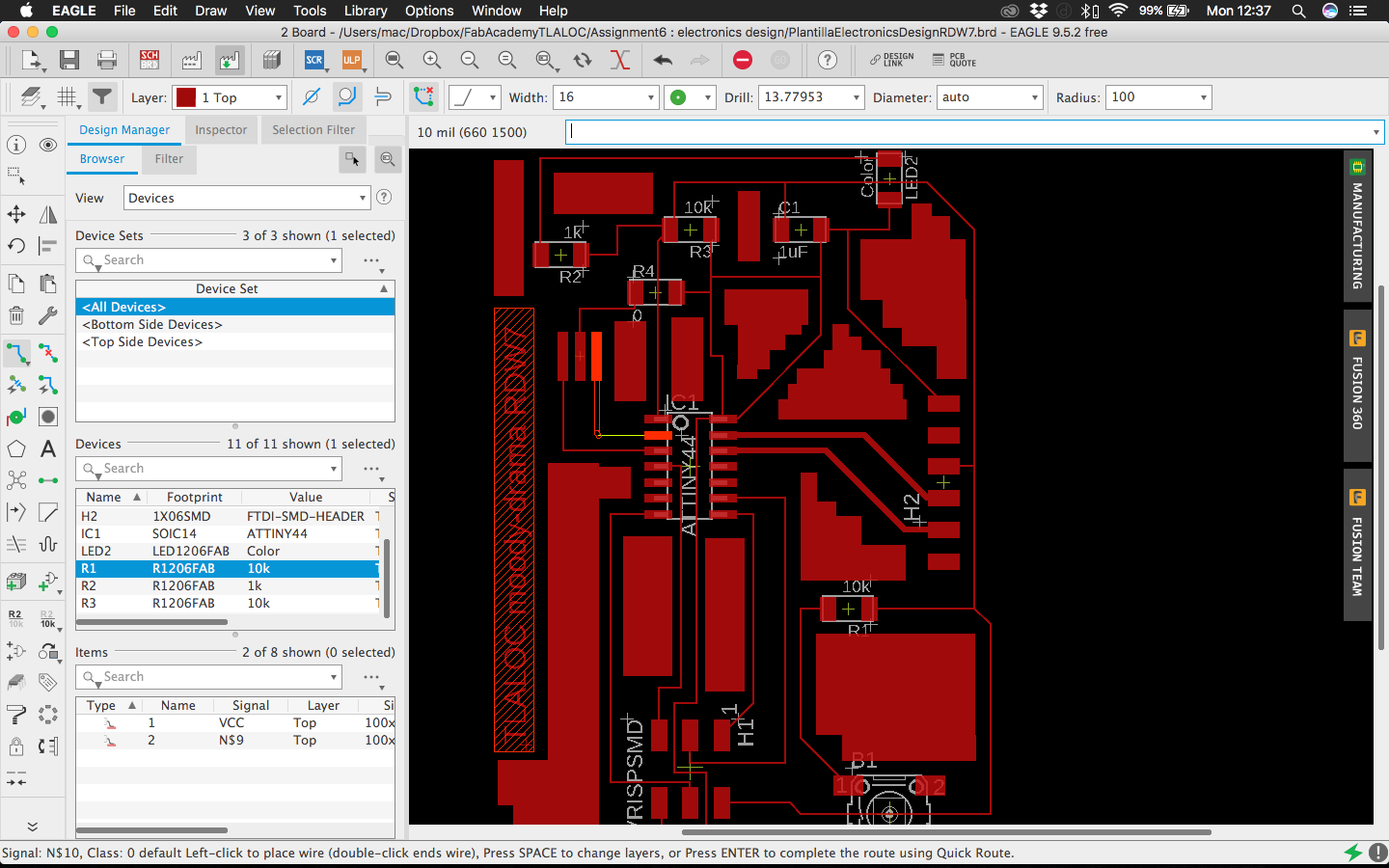Open the ULP user language program icon

click(x=351, y=60)
